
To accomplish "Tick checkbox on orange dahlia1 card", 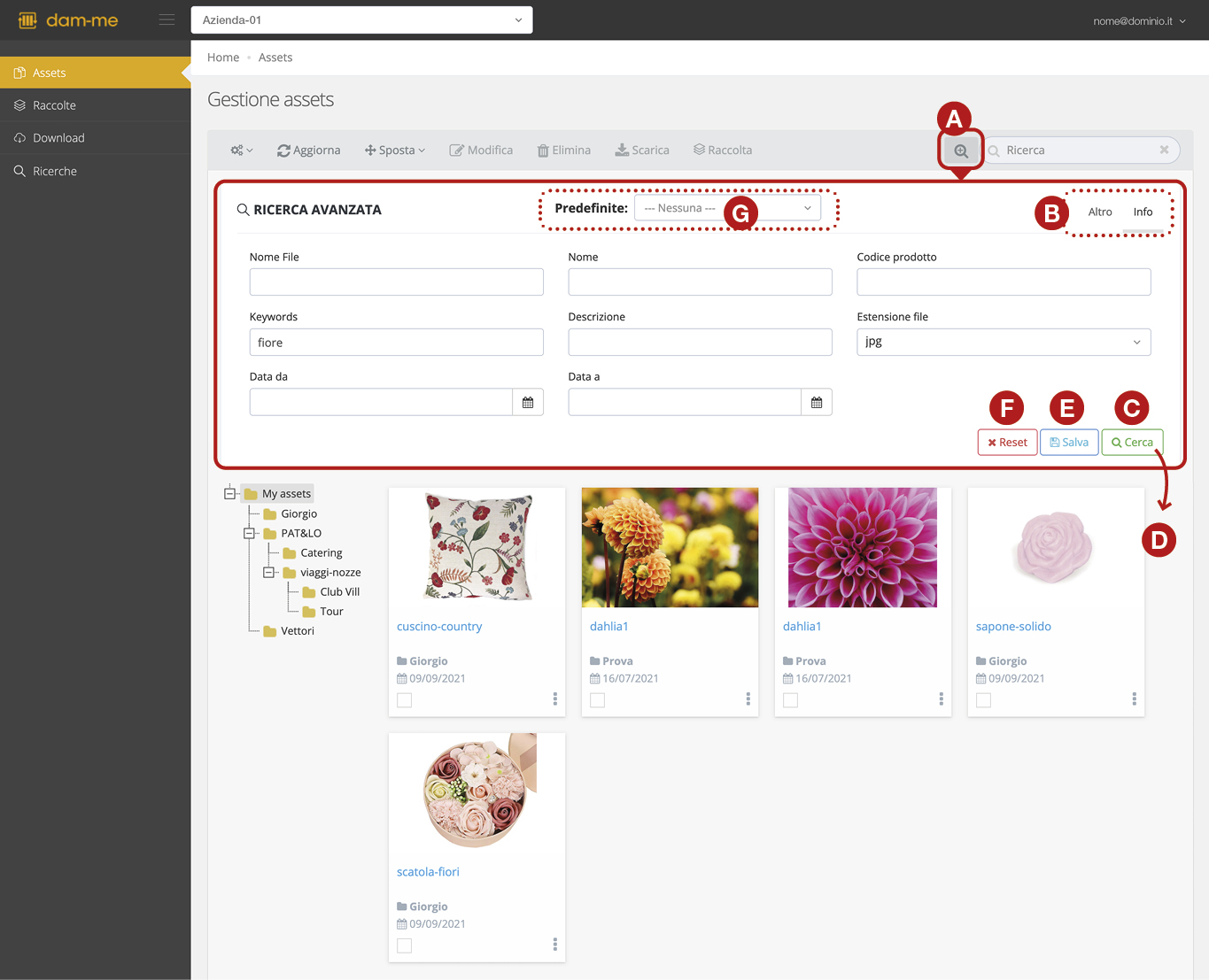I will 598,700.
